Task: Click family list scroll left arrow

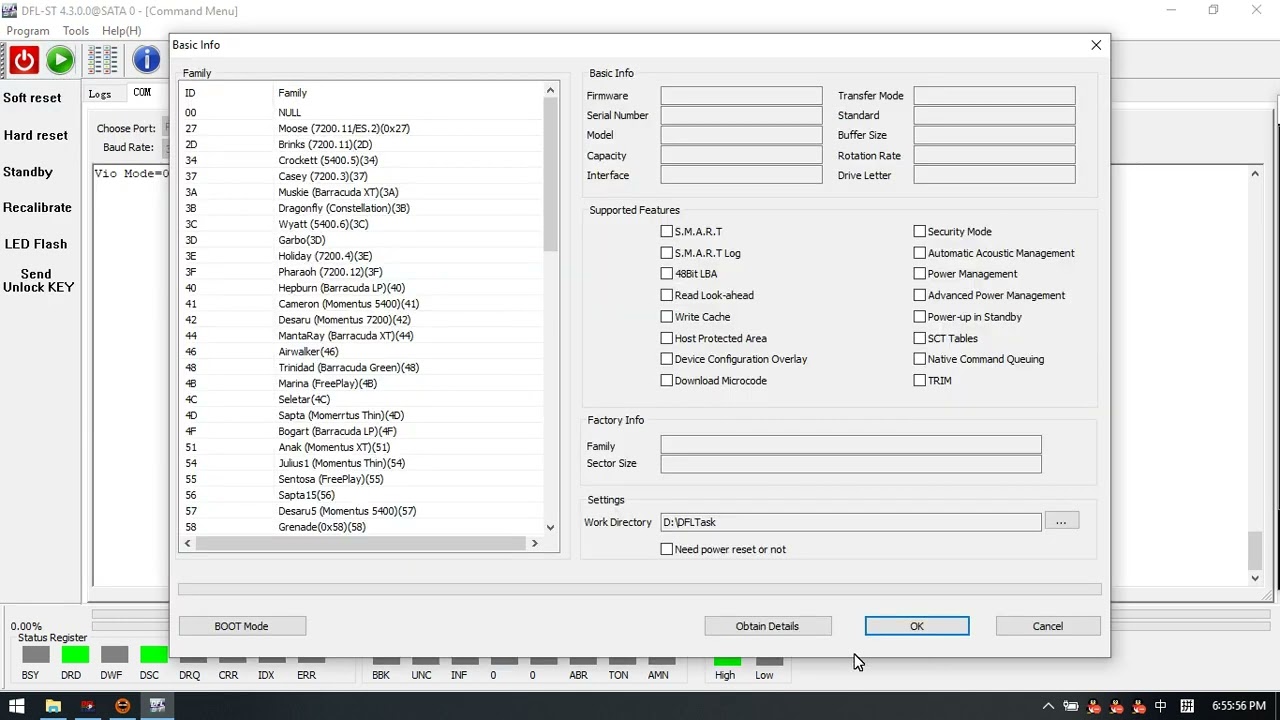Action: [x=187, y=543]
